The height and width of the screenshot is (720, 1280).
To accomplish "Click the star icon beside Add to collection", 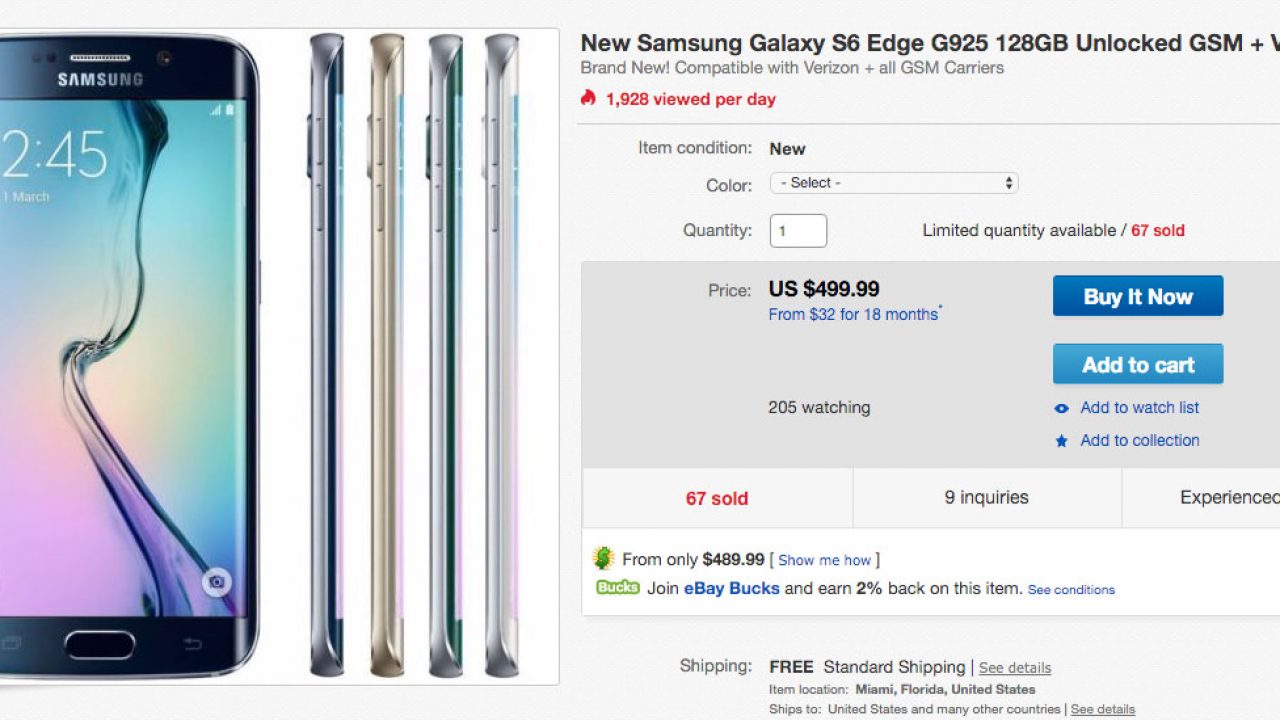I will [1062, 441].
